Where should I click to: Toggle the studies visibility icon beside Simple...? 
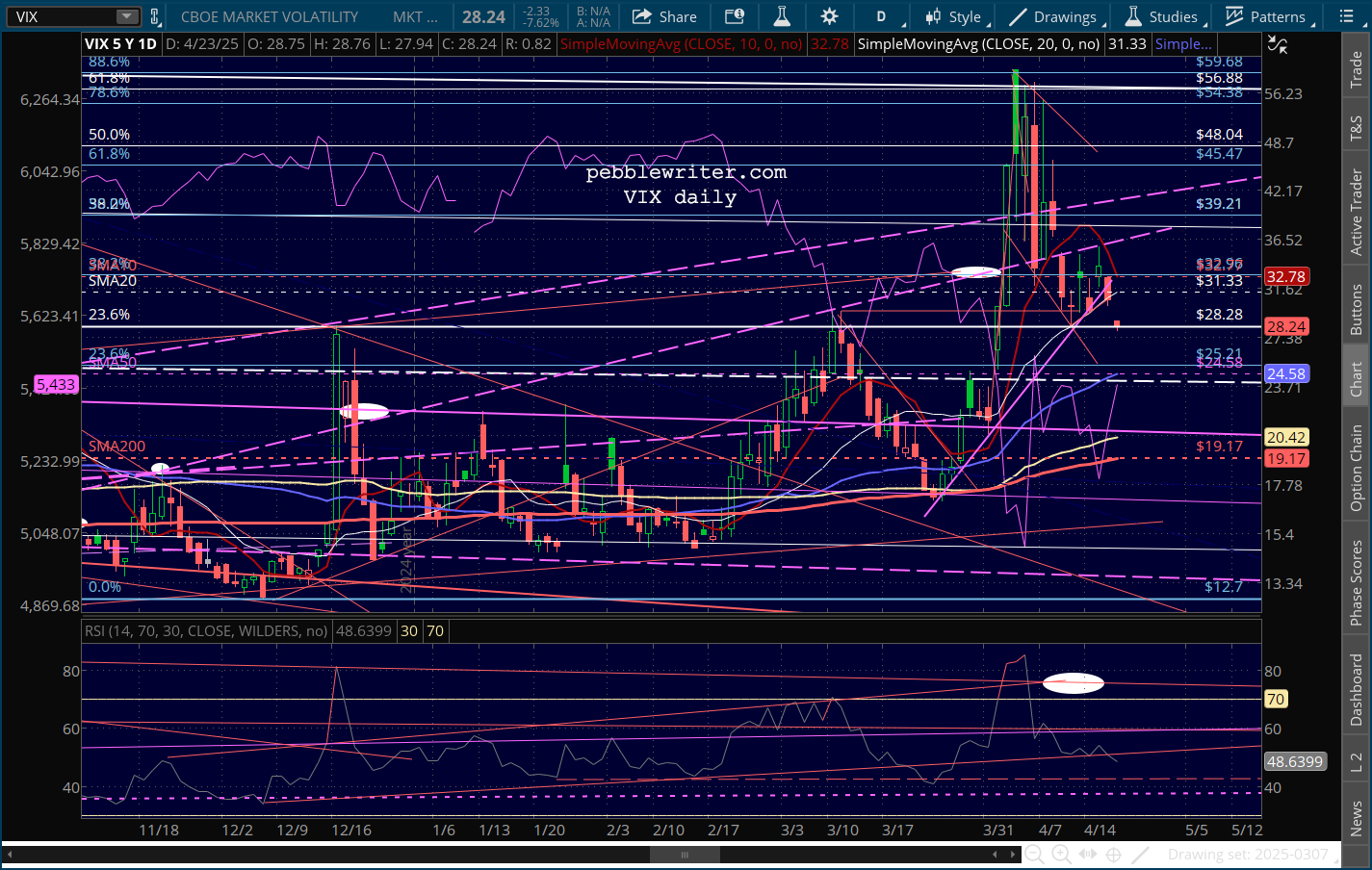pyautogui.click(x=1277, y=44)
